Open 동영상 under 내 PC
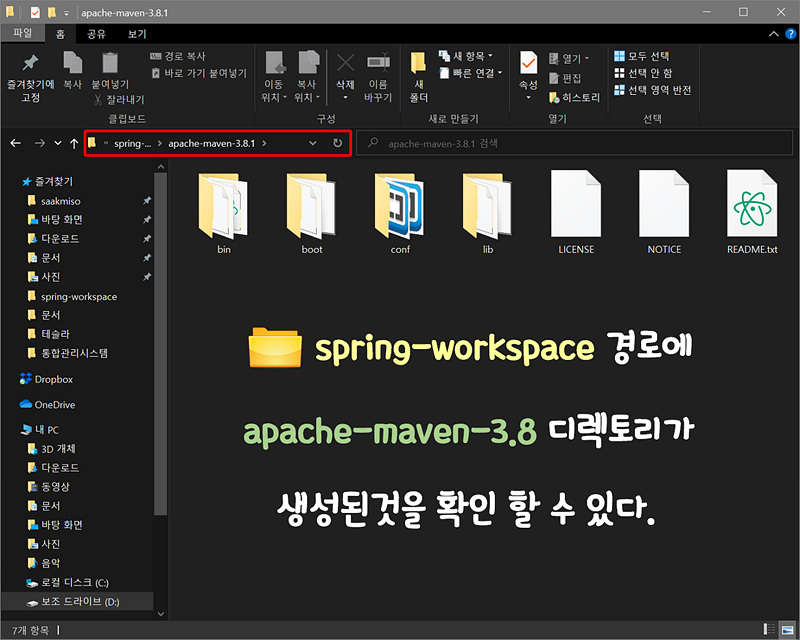The height and width of the screenshot is (640, 800). tap(48, 486)
